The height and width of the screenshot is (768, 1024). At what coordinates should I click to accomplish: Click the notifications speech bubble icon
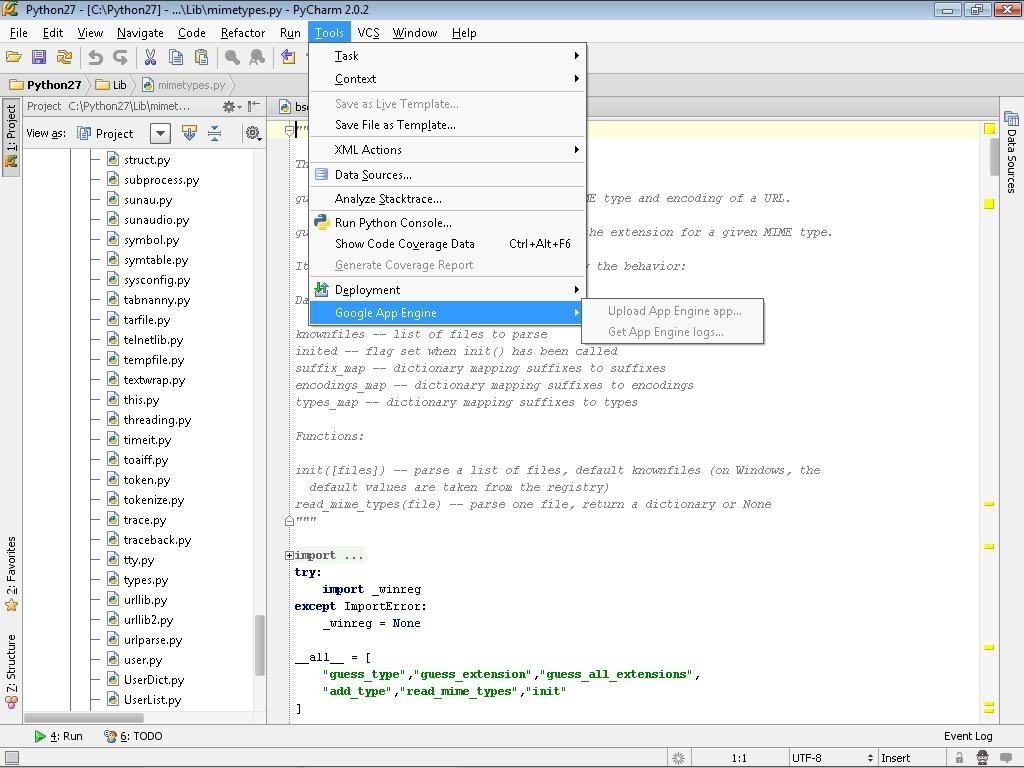[1006, 758]
